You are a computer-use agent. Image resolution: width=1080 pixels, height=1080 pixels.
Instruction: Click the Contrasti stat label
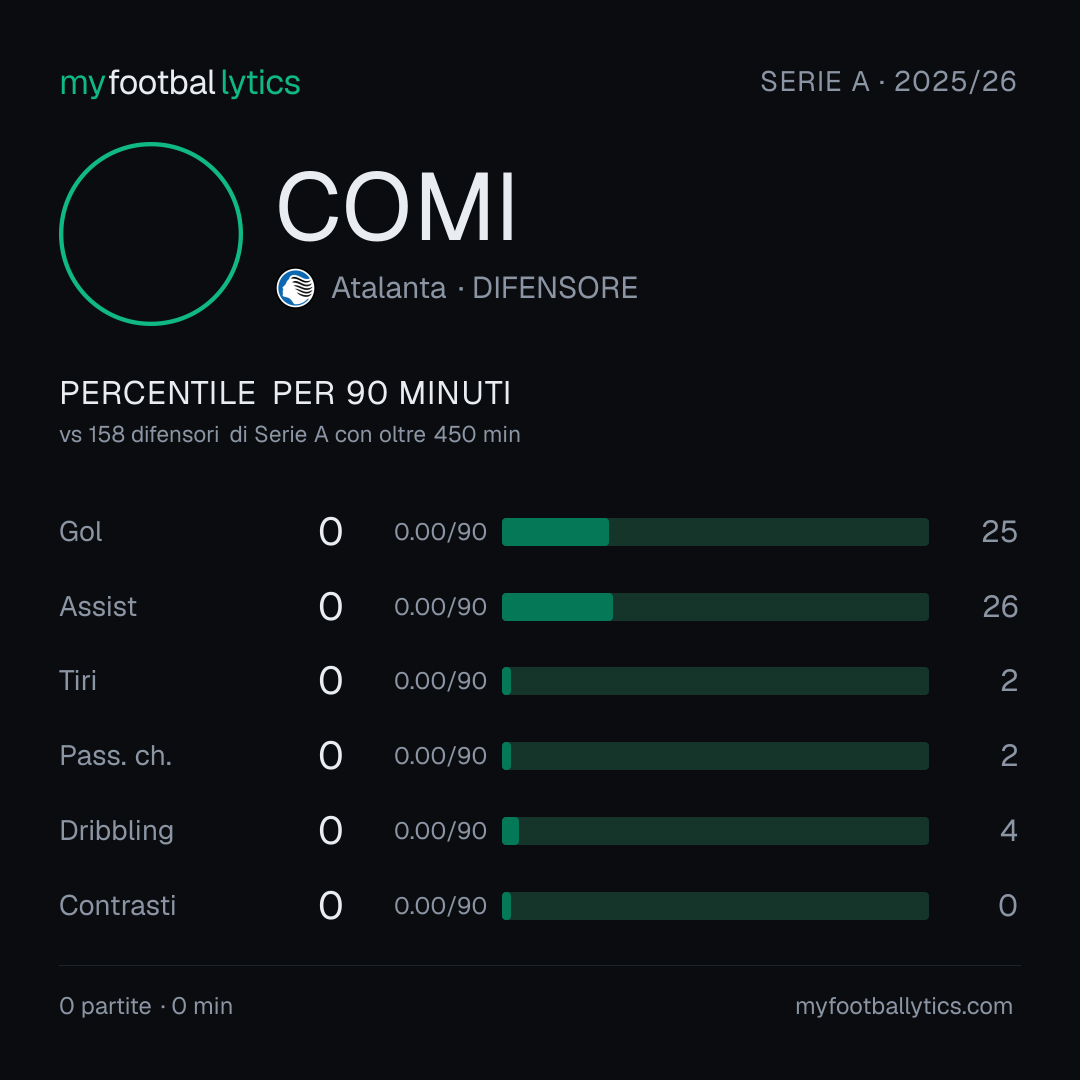pyautogui.click(x=118, y=906)
